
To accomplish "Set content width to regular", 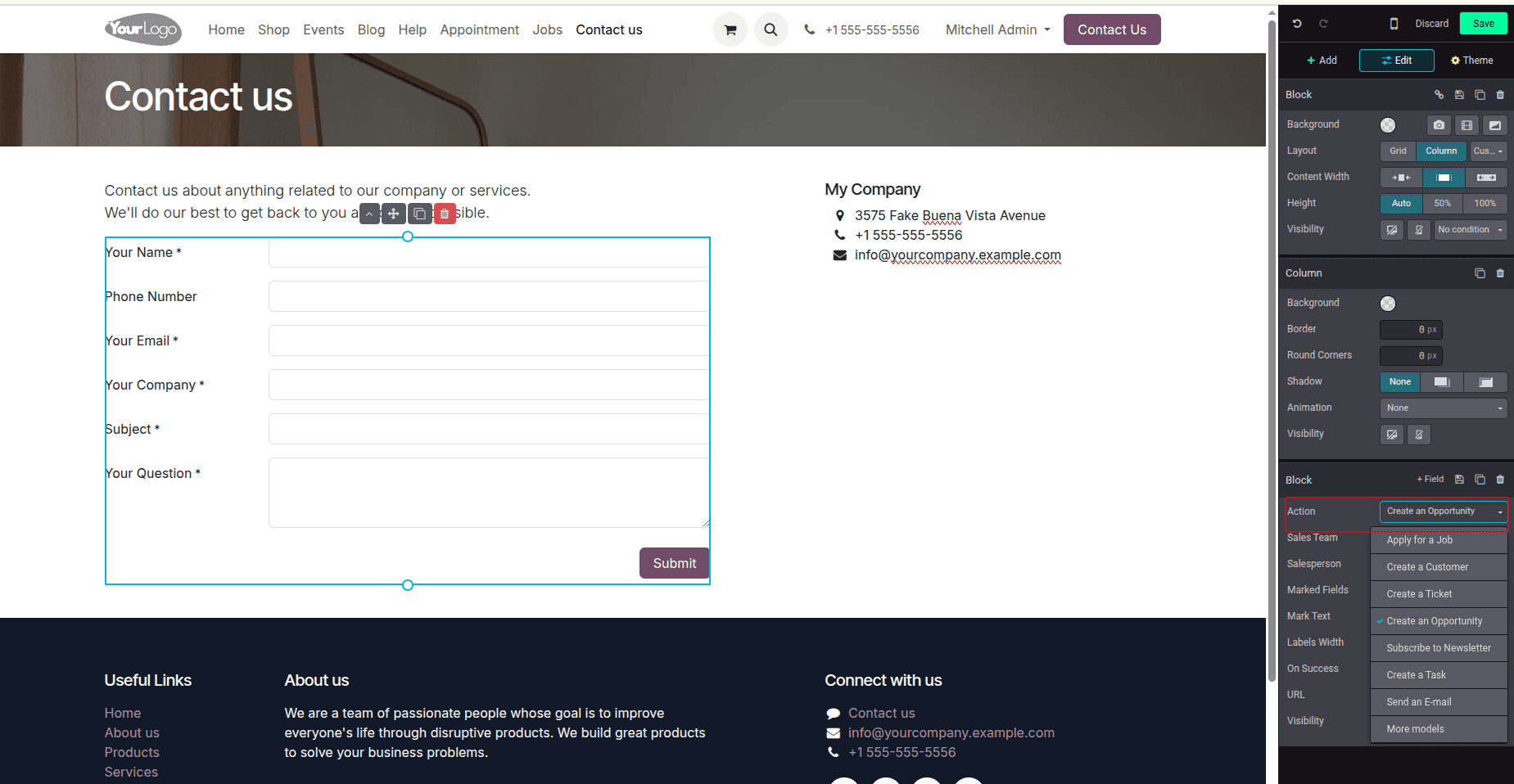I will [1444, 178].
